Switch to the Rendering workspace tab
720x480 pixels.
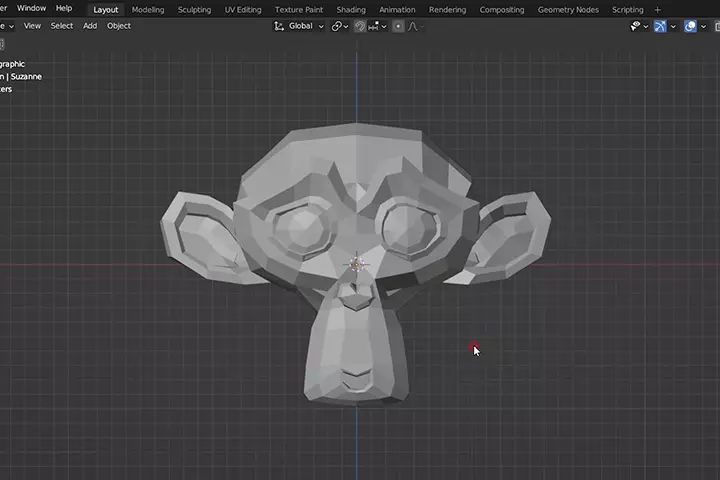tap(447, 10)
